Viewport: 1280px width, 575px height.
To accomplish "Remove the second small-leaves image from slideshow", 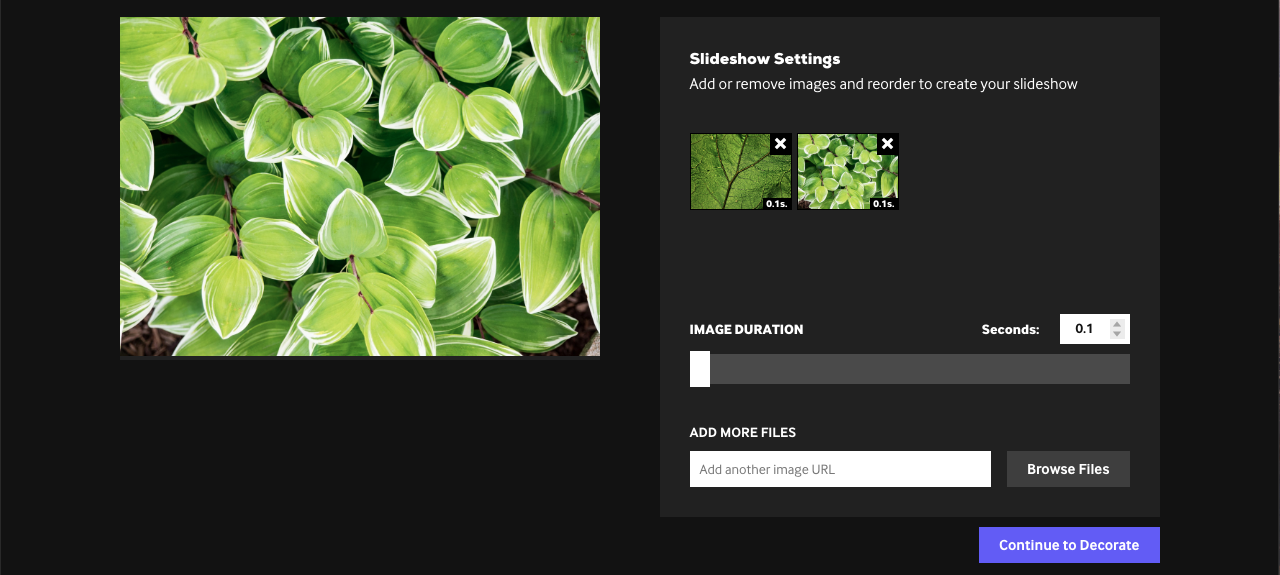I will point(887,144).
